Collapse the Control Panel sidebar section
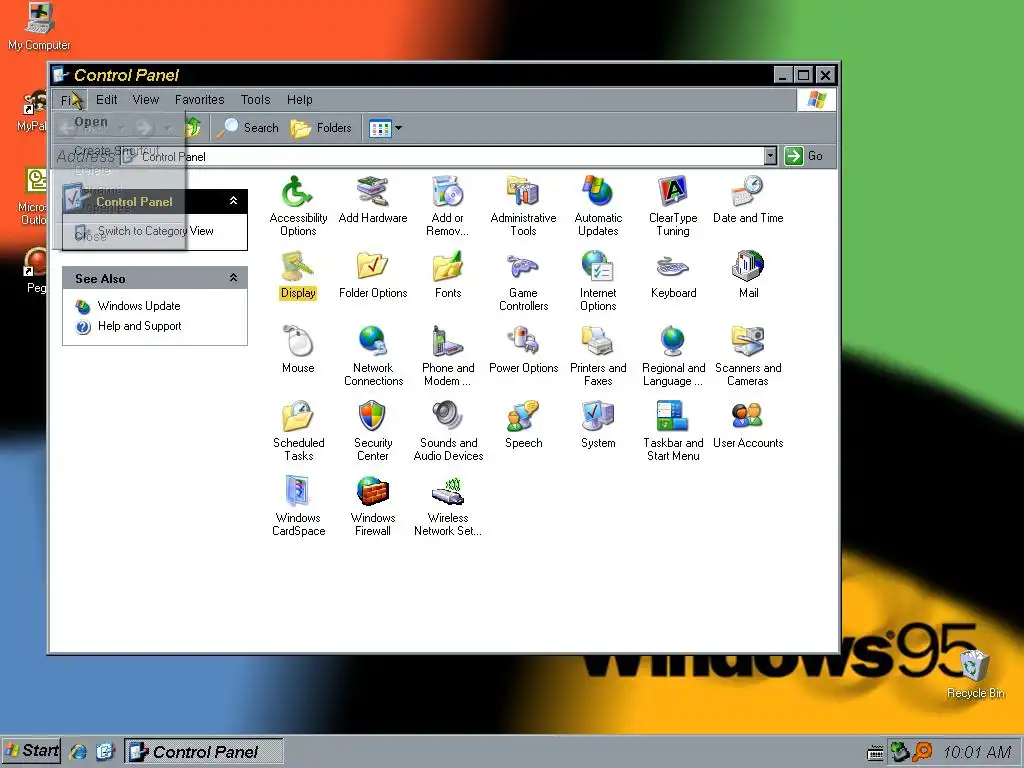The width and height of the screenshot is (1024, 768). [x=233, y=201]
